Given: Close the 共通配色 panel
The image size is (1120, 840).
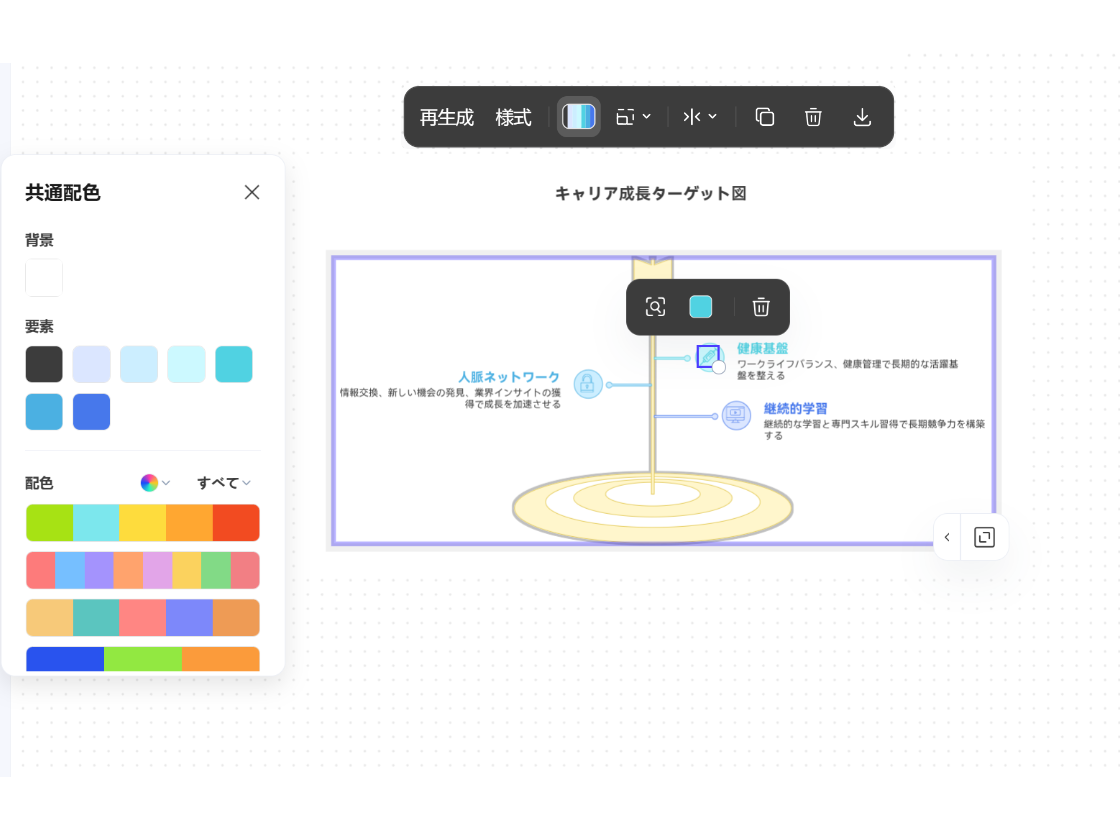Looking at the screenshot, I should (x=252, y=192).
